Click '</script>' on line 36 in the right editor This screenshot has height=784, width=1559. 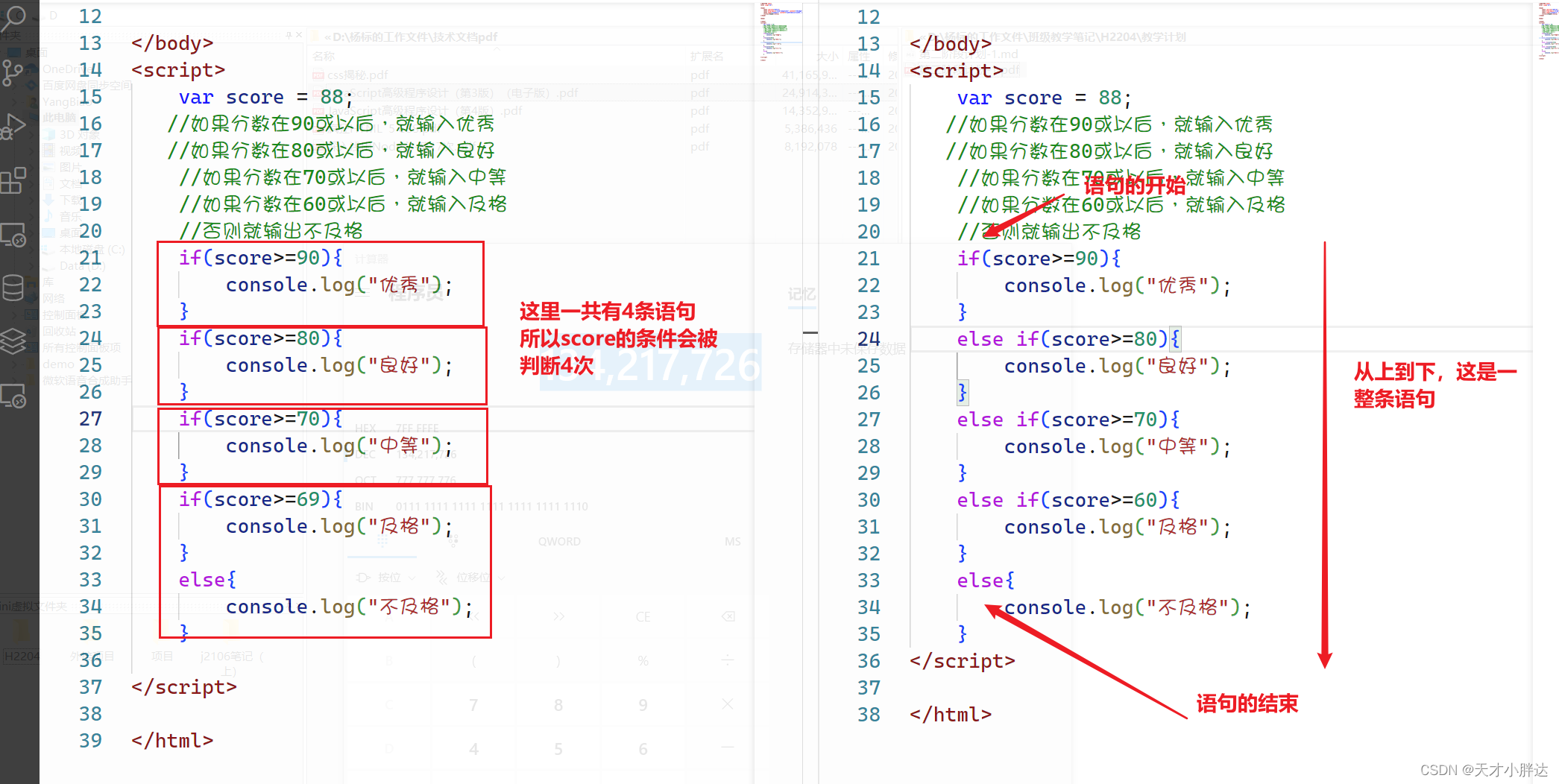tap(963, 661)
